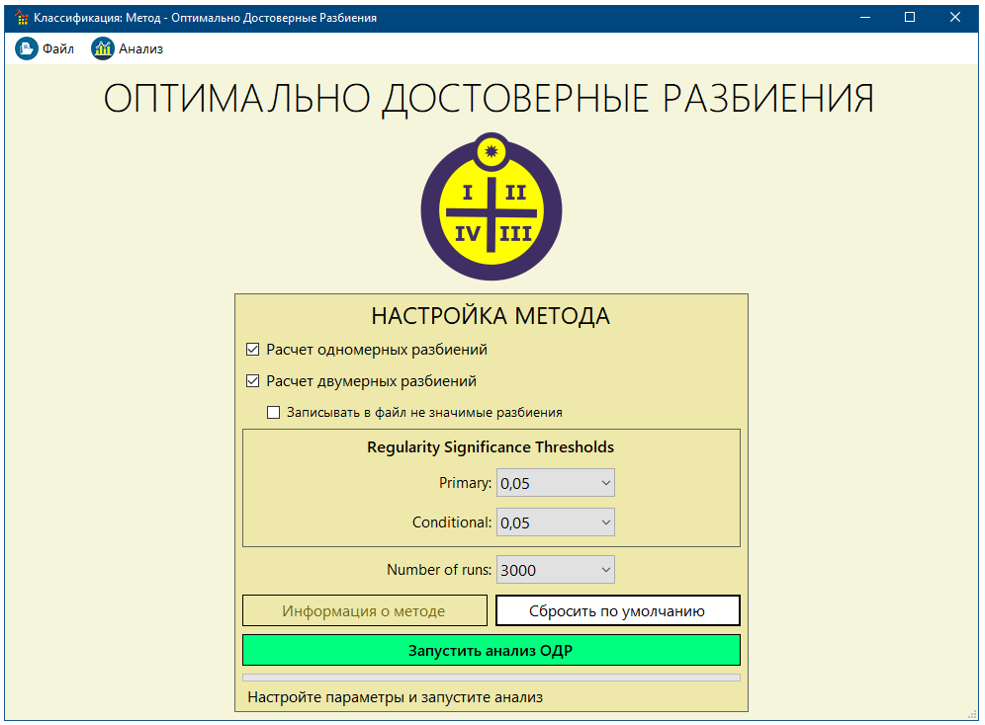Maximize the application window
This screenshot has height=725, width=985.
click(x=909, y=17)
